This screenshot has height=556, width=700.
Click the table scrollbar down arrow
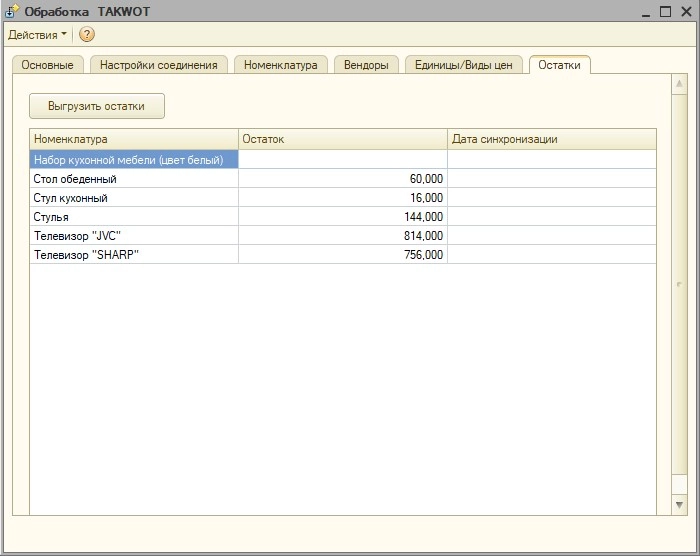[x=680, y=506]
